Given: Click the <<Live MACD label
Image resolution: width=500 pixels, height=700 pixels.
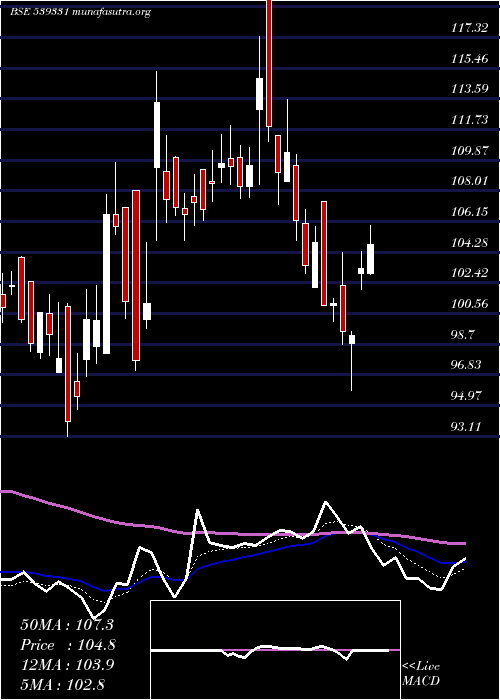Looking at the screenshot, I should [421, 673].
